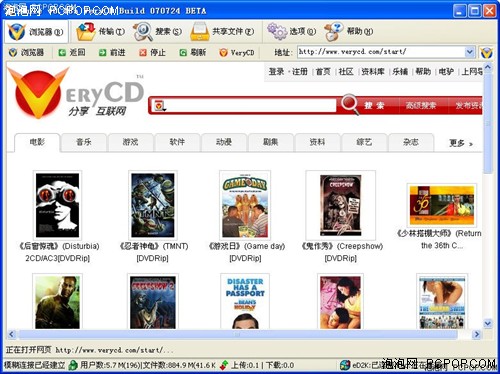Go back with the 返回 button

(72, 52)
